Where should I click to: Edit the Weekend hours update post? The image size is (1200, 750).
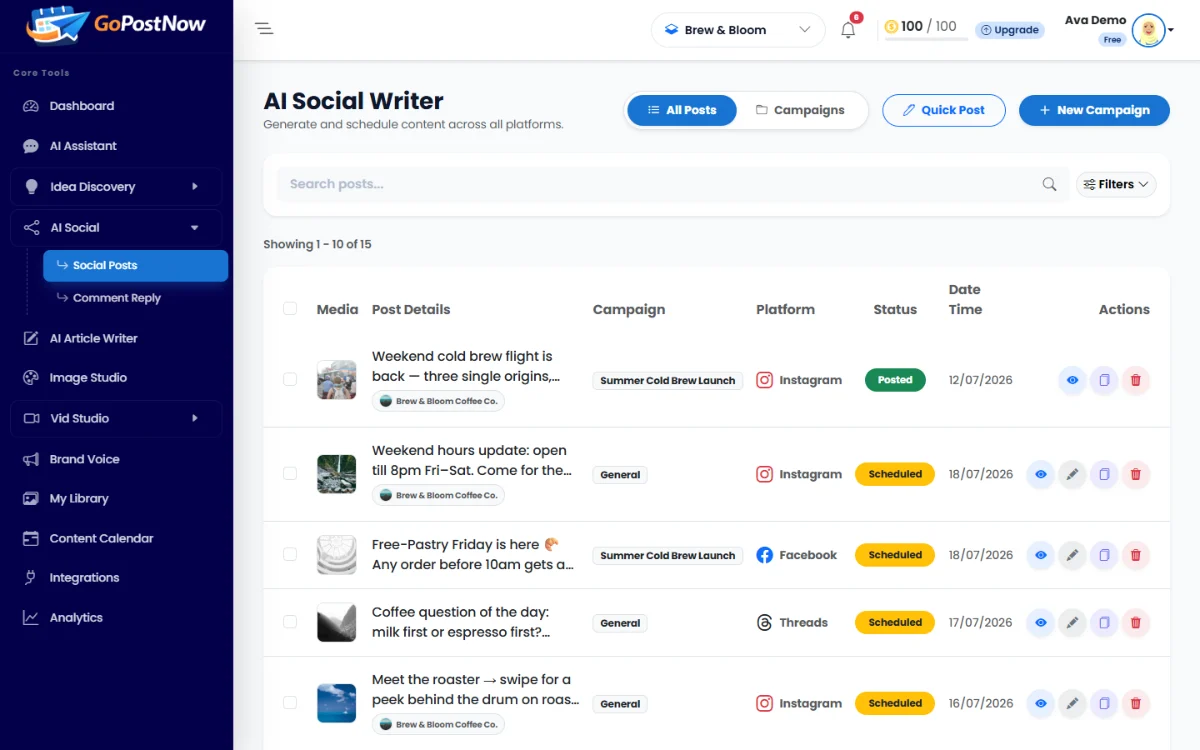pyautogui.click(x=1072, y=474)
